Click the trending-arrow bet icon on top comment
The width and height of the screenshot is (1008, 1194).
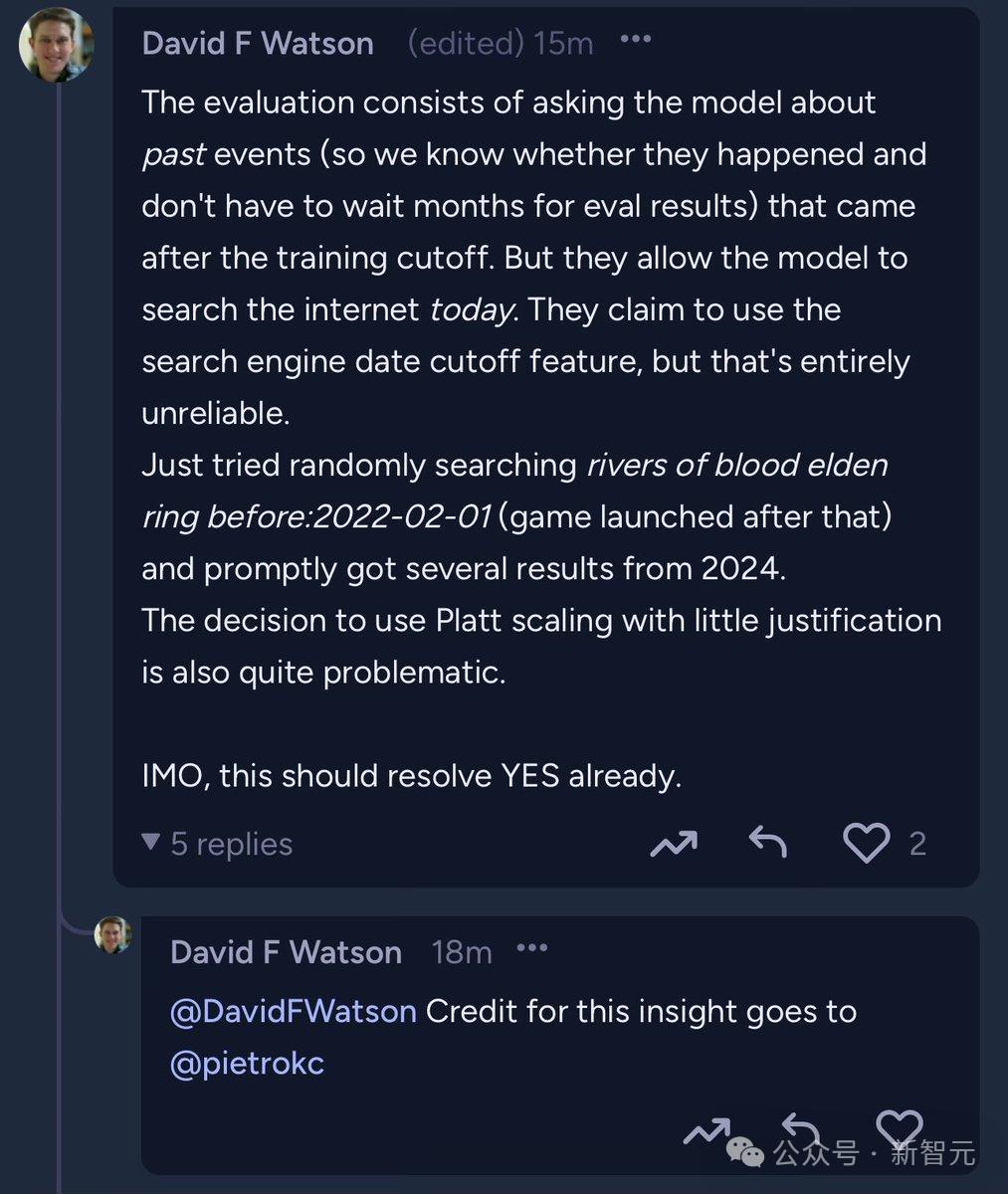pyautogui.click(x=674, y=845)
